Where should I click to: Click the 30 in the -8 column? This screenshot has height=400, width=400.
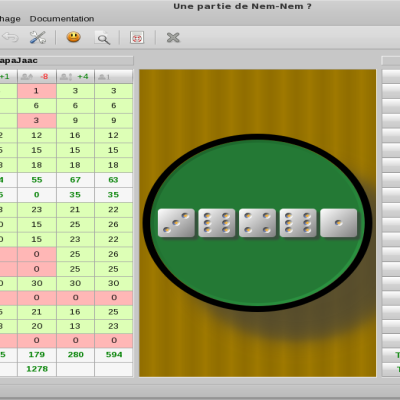coord(37,283)
